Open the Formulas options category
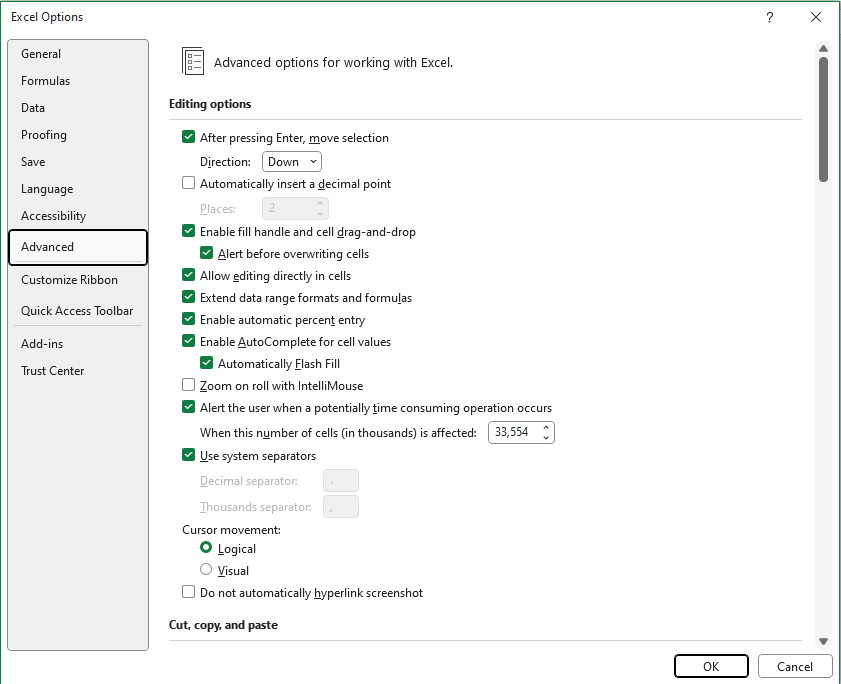This screenshot has height=684, width=841. coord(78,80)
